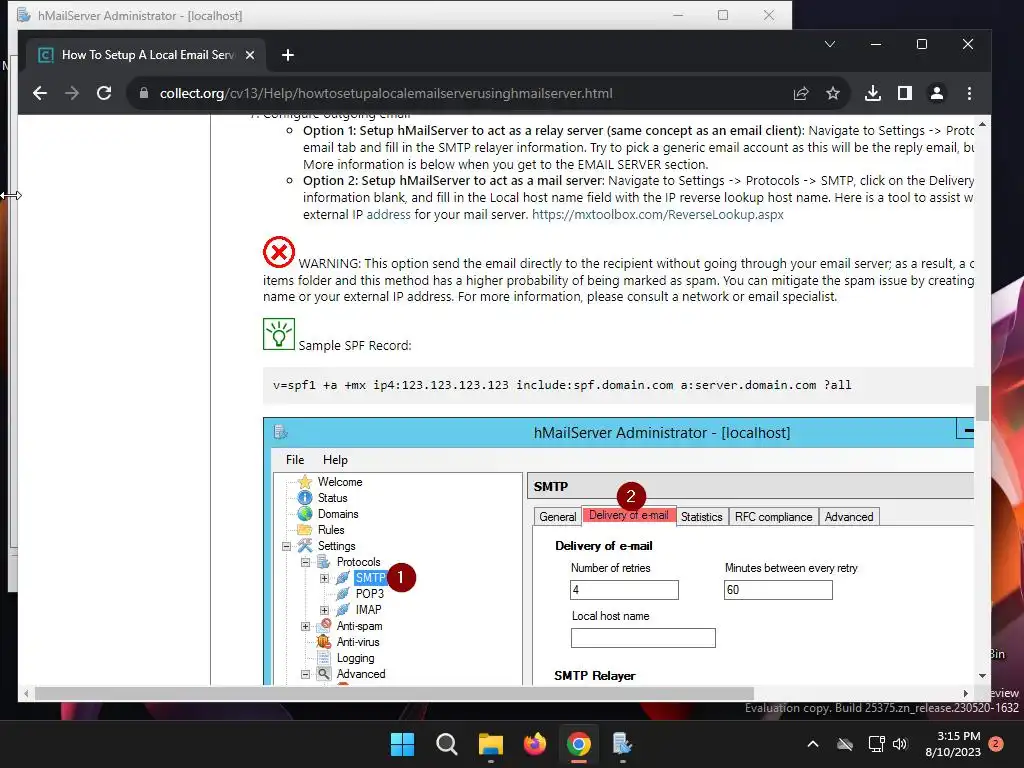This screenshot has width=1024, height=768.
Task: Open Chrome downloads
Action: click(x=872, y=93)
